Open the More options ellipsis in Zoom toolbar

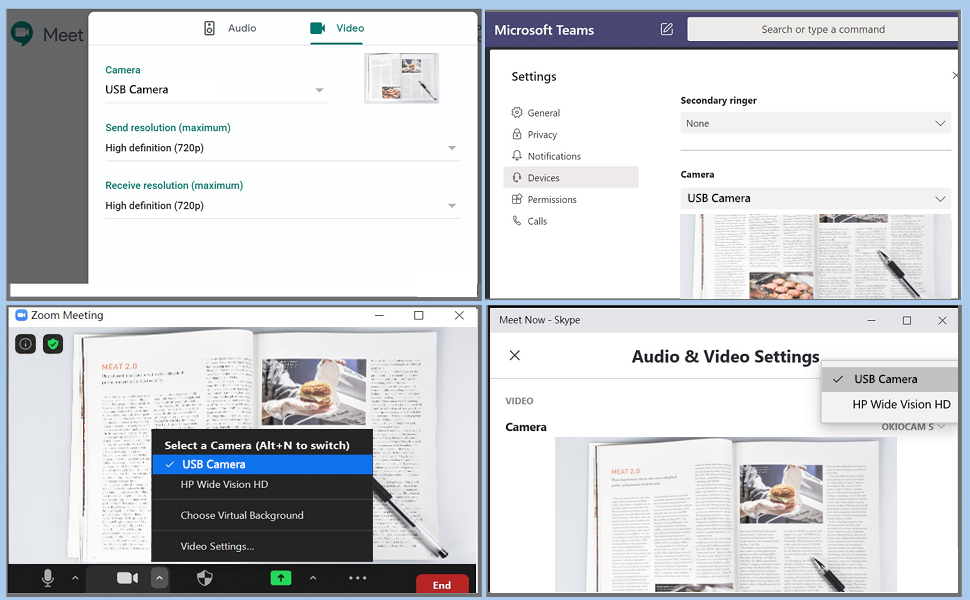(x=357, y=577)
